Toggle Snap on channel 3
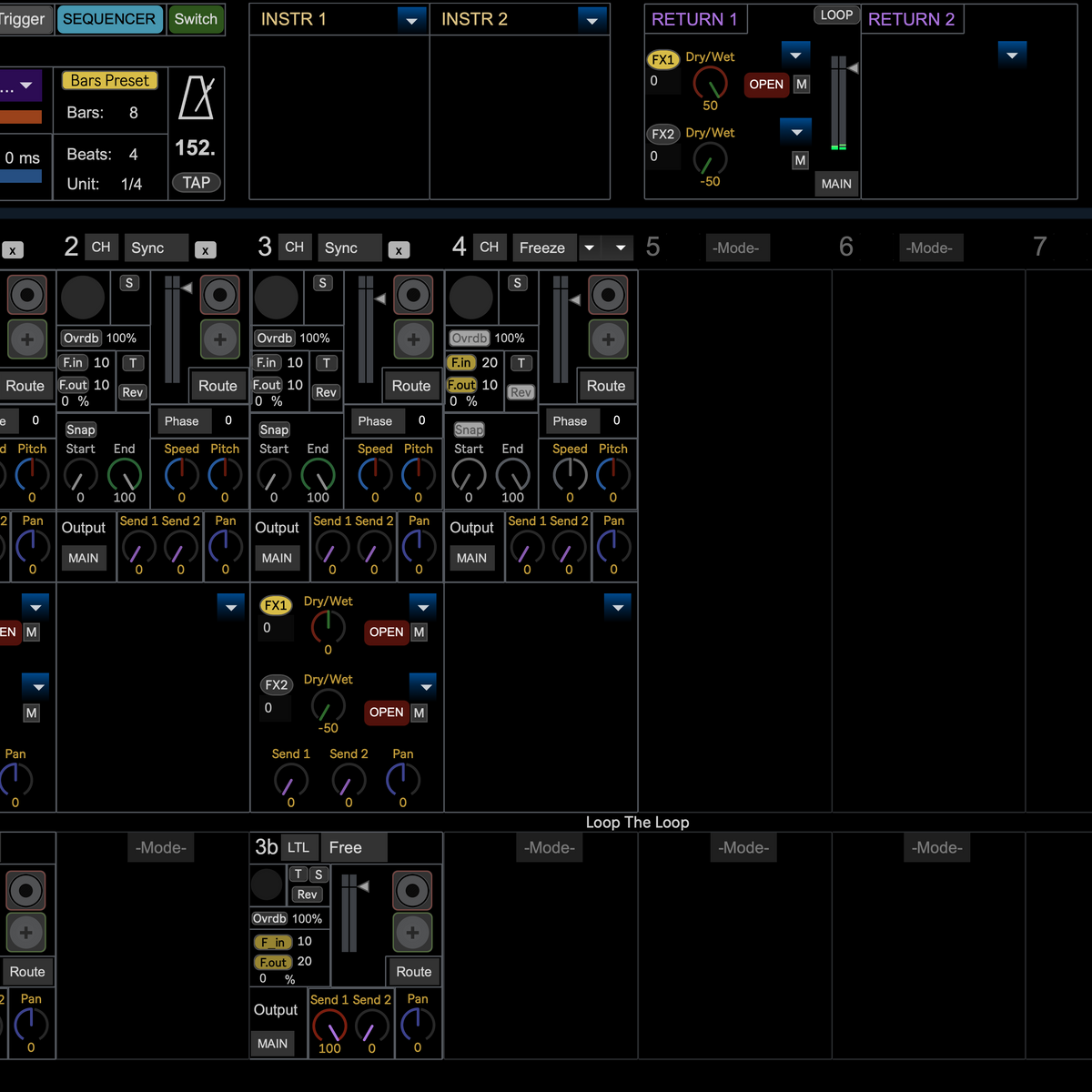Image resolution: width=1092 pixels, height=1092 pixels. [x=274, y=430]
